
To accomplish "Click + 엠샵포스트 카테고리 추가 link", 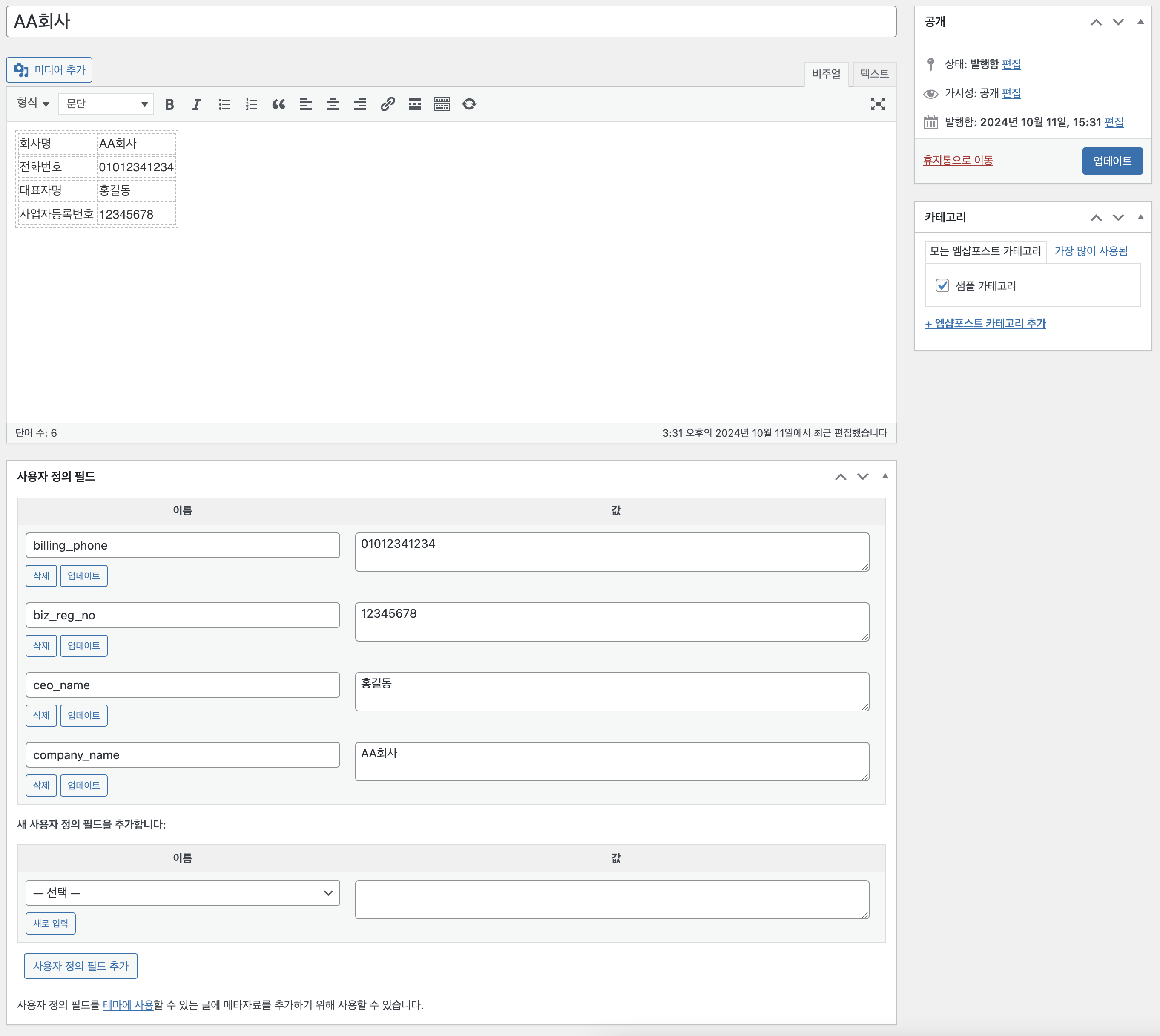I will click(x=985, y=324).
